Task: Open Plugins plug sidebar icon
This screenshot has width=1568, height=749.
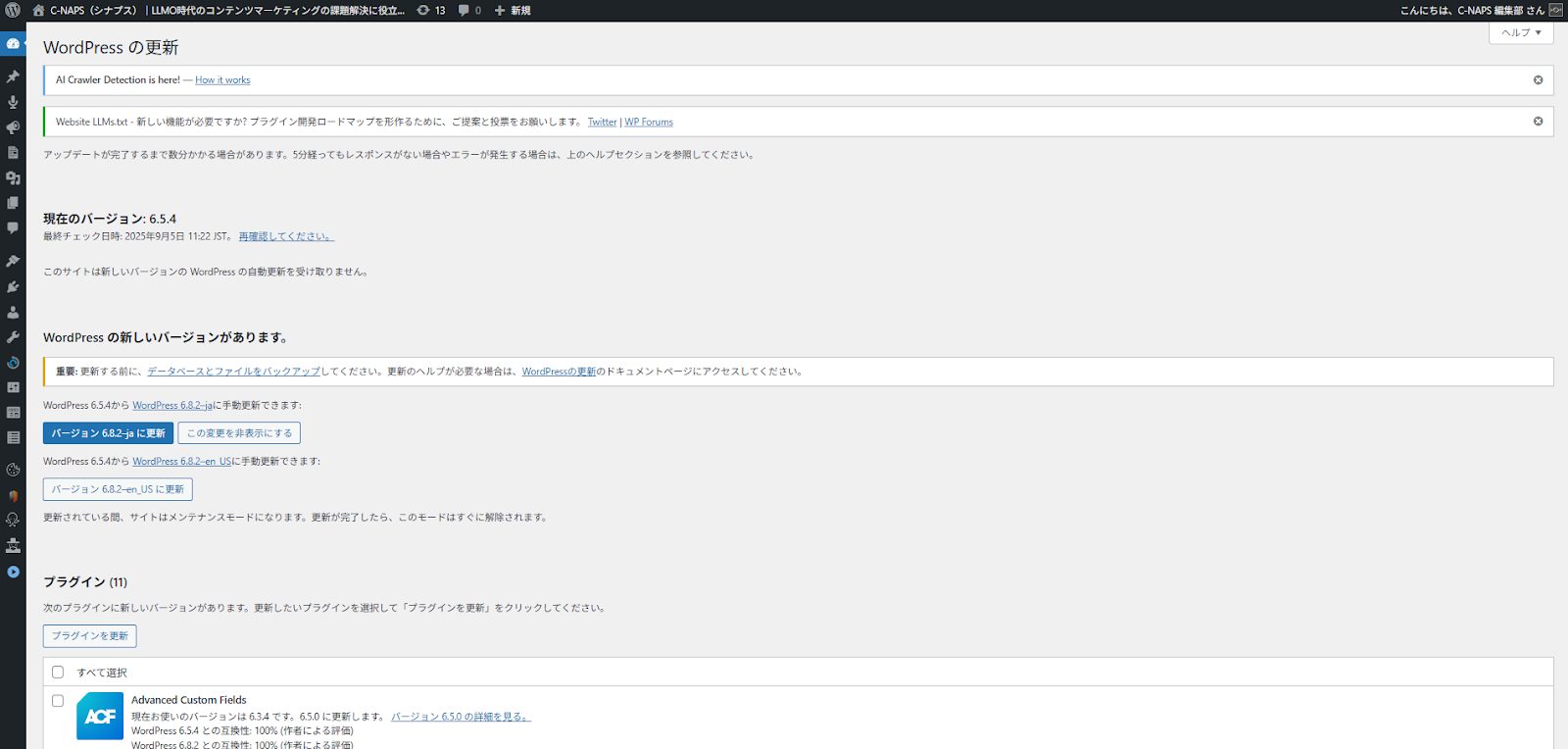Action: [x=13, y=286]
